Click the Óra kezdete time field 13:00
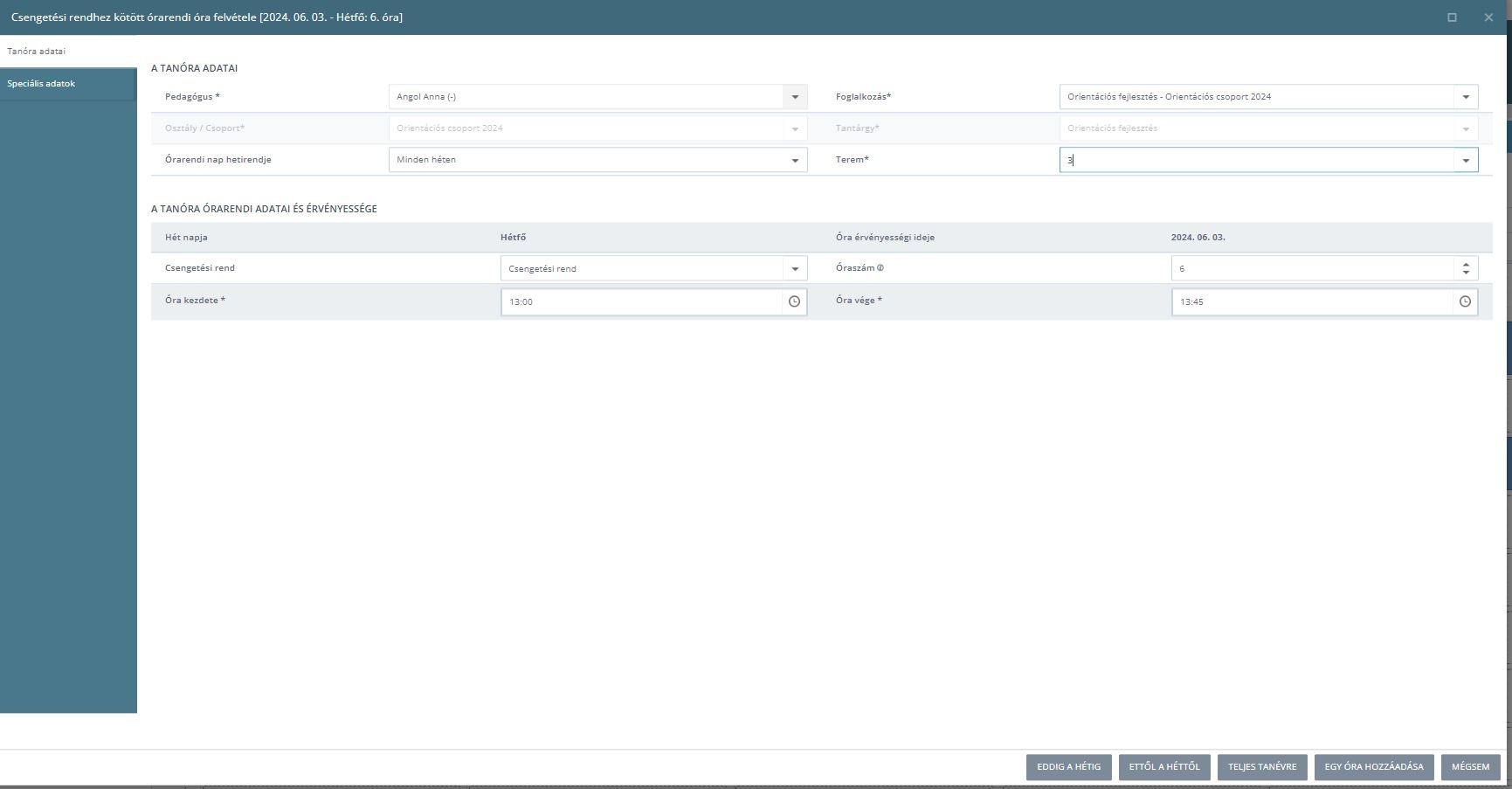 (641, 301)
